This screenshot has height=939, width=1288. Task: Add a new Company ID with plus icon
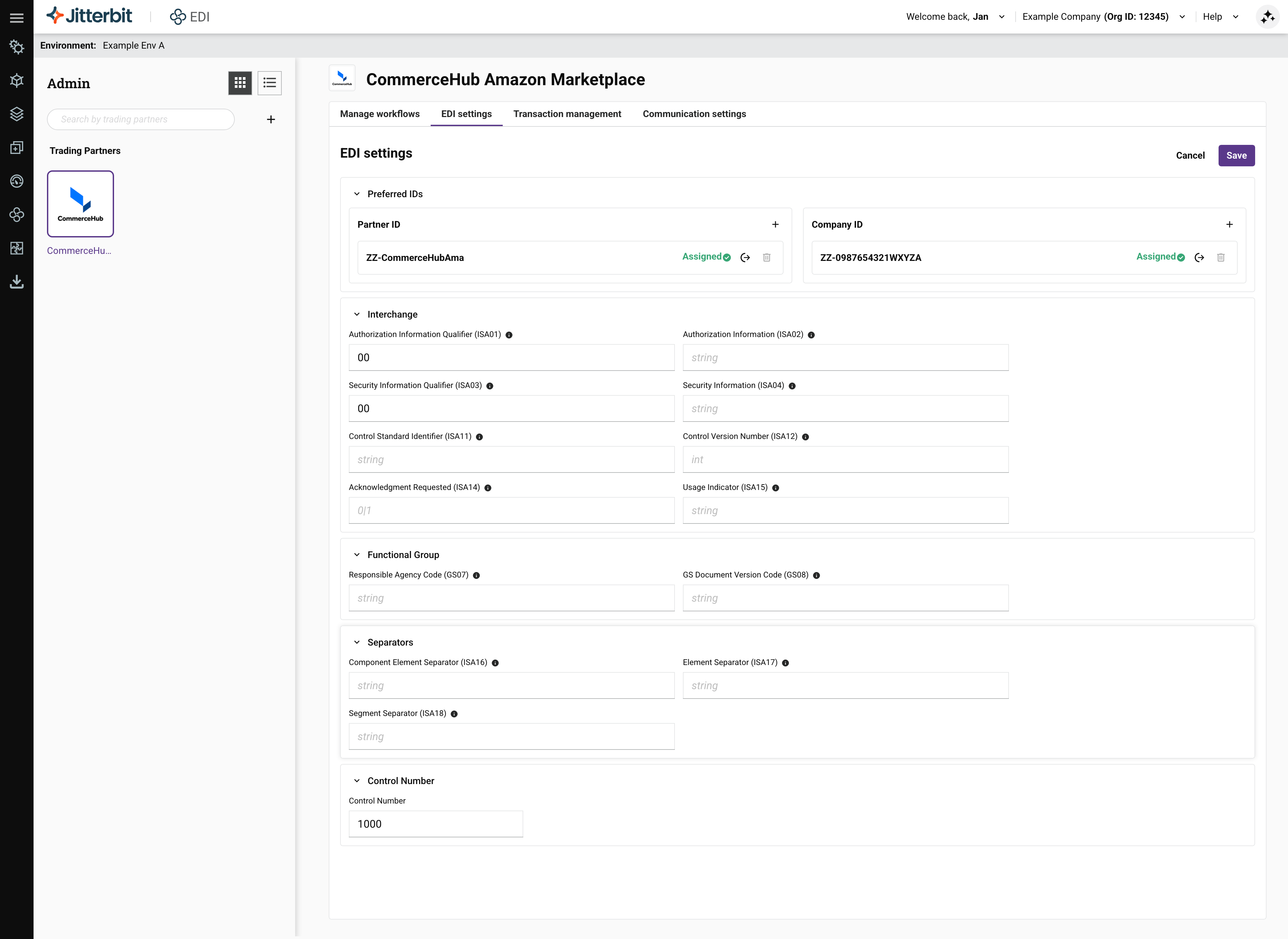click(x=1229, y=224)
